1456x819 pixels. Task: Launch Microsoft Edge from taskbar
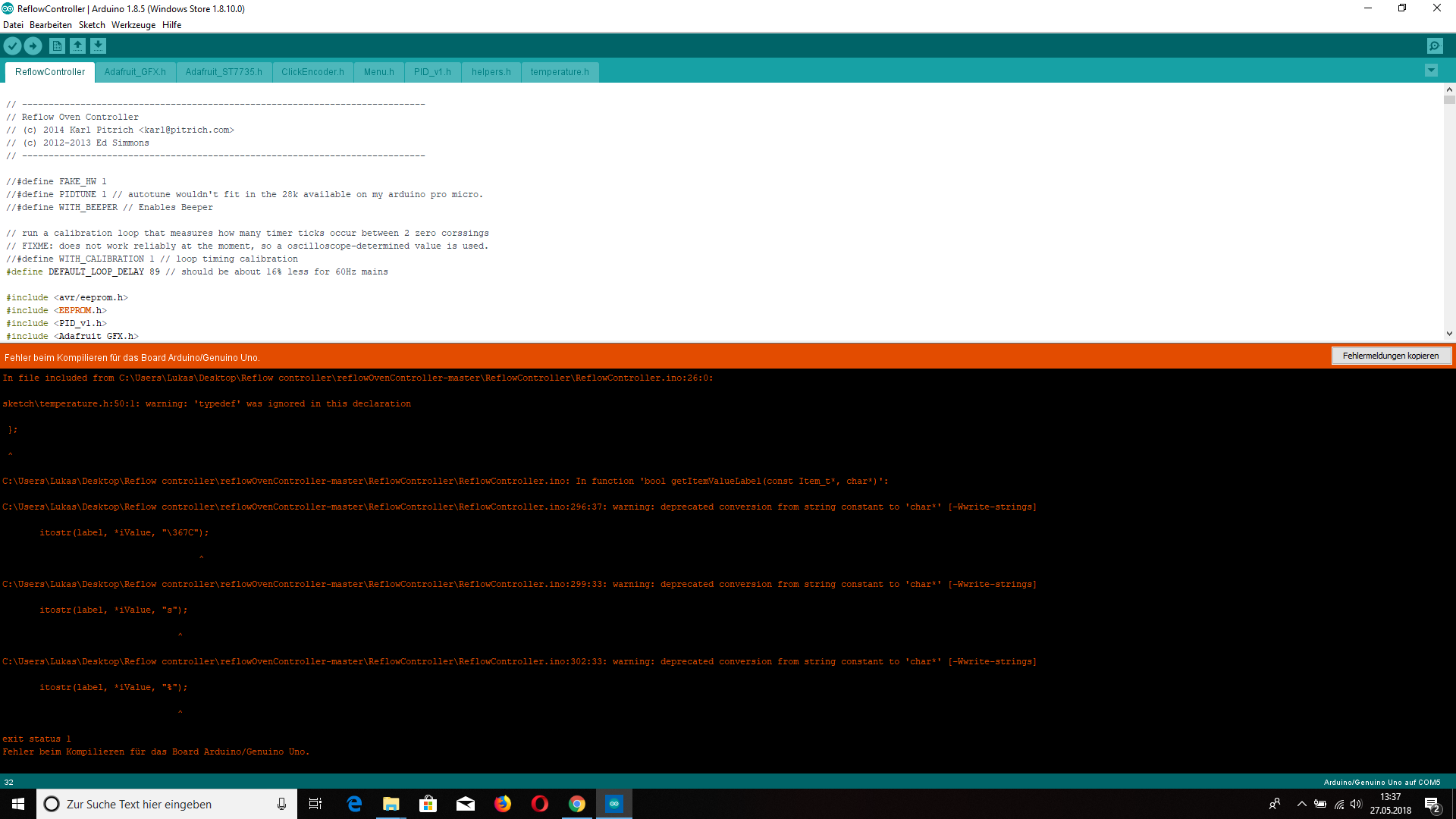pyautogui.click(x=354, y=804)
